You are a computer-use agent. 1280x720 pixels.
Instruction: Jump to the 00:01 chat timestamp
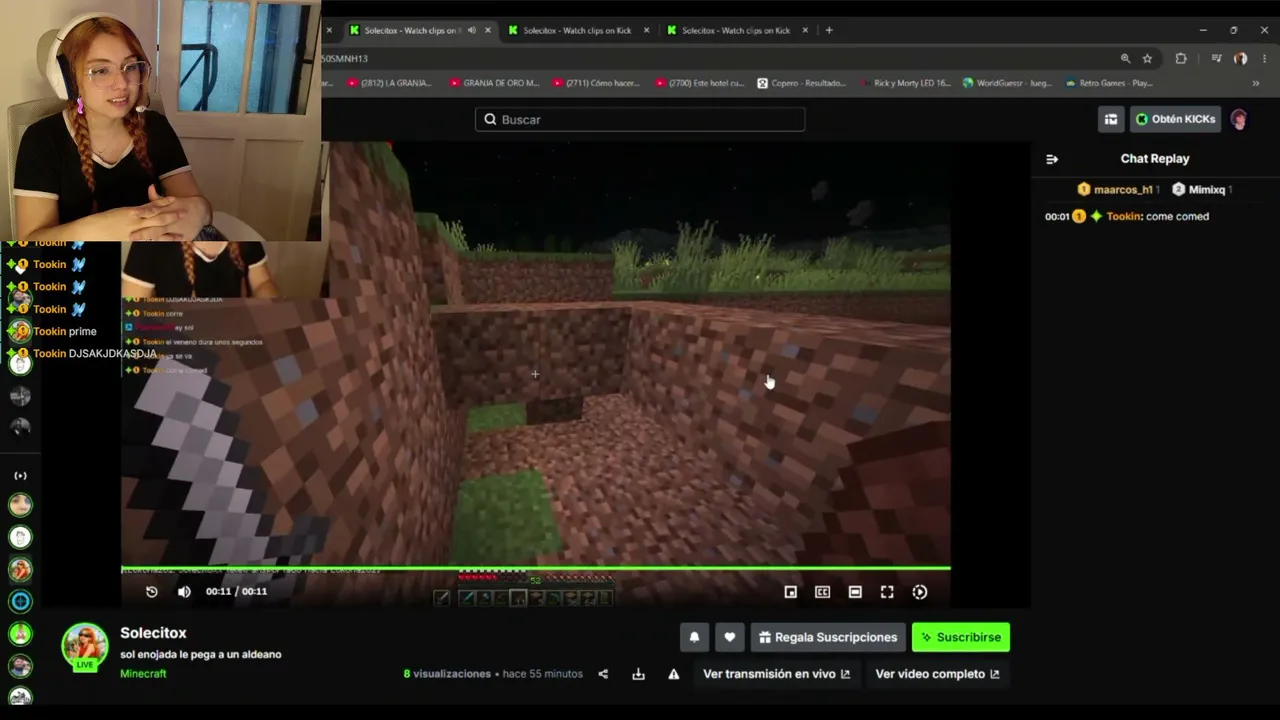pos(1057,216)
